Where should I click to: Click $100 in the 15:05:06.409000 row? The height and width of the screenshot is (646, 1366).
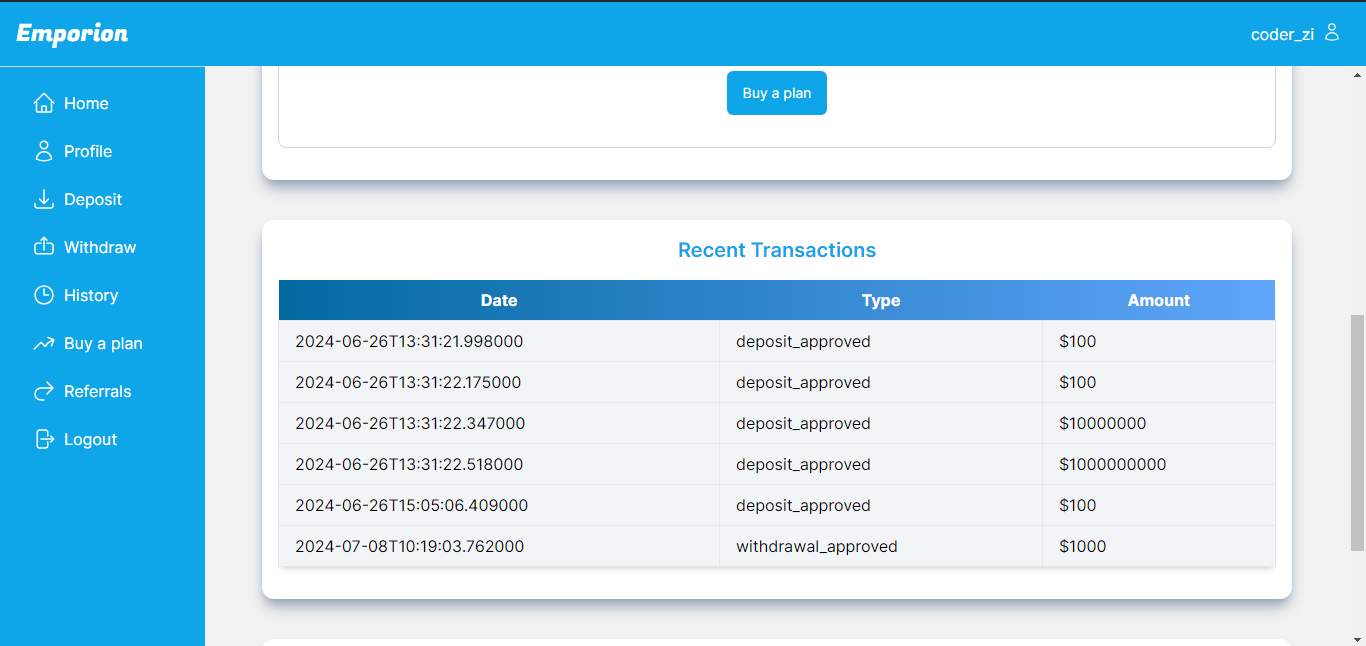(1078, 505)
